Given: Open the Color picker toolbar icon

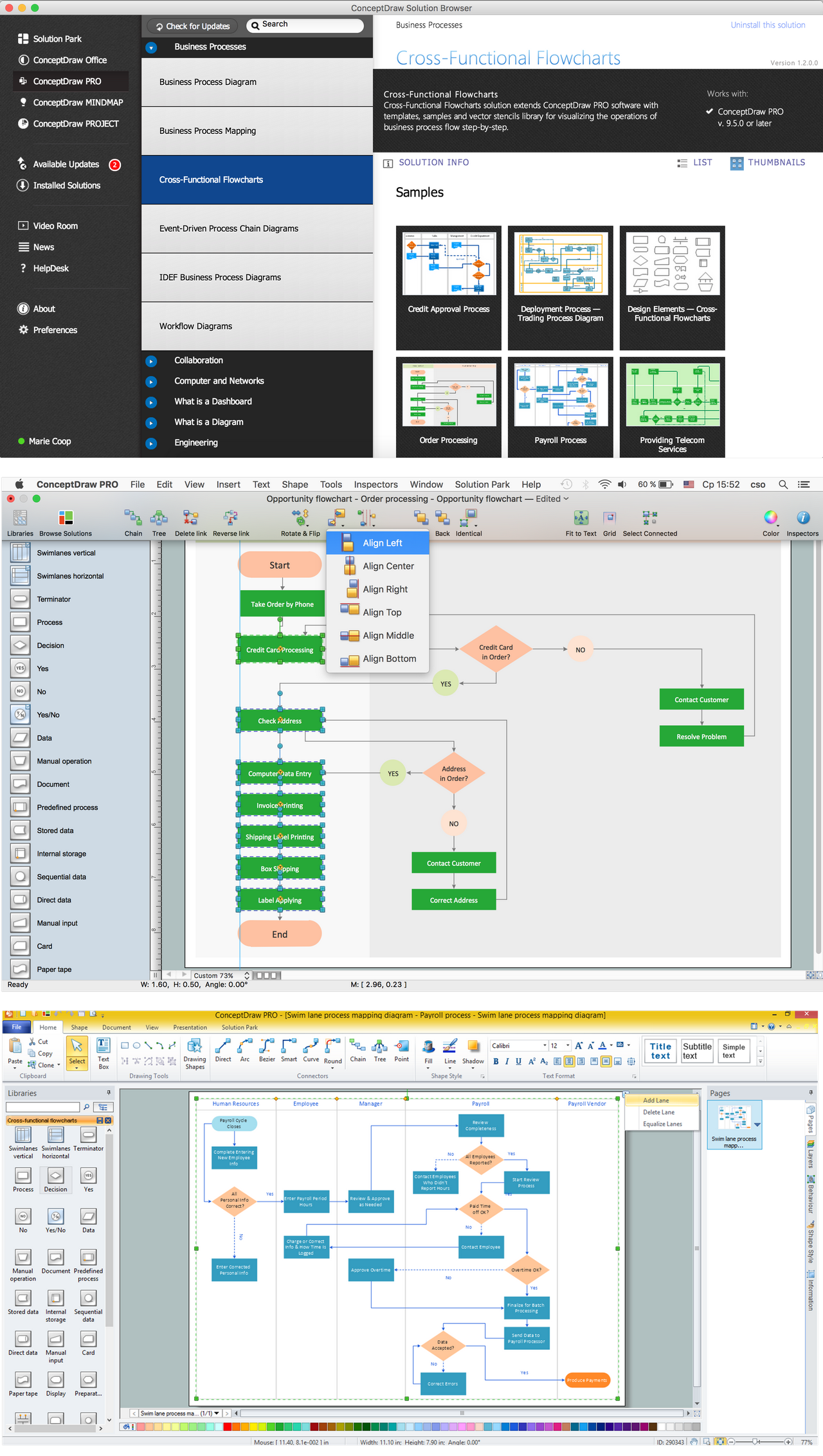Looking at the screenshot, I should 770,517.
